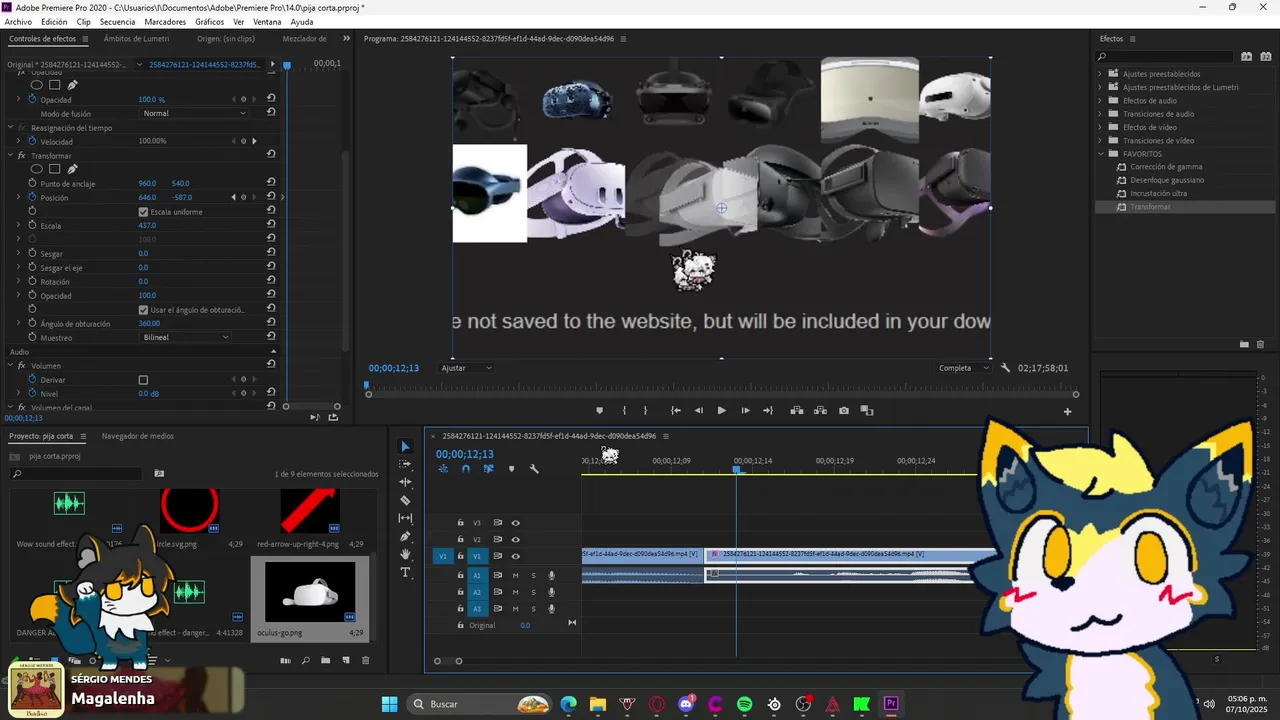Select Desenfoque gaussiano effect

click(x=1167, y=180)
